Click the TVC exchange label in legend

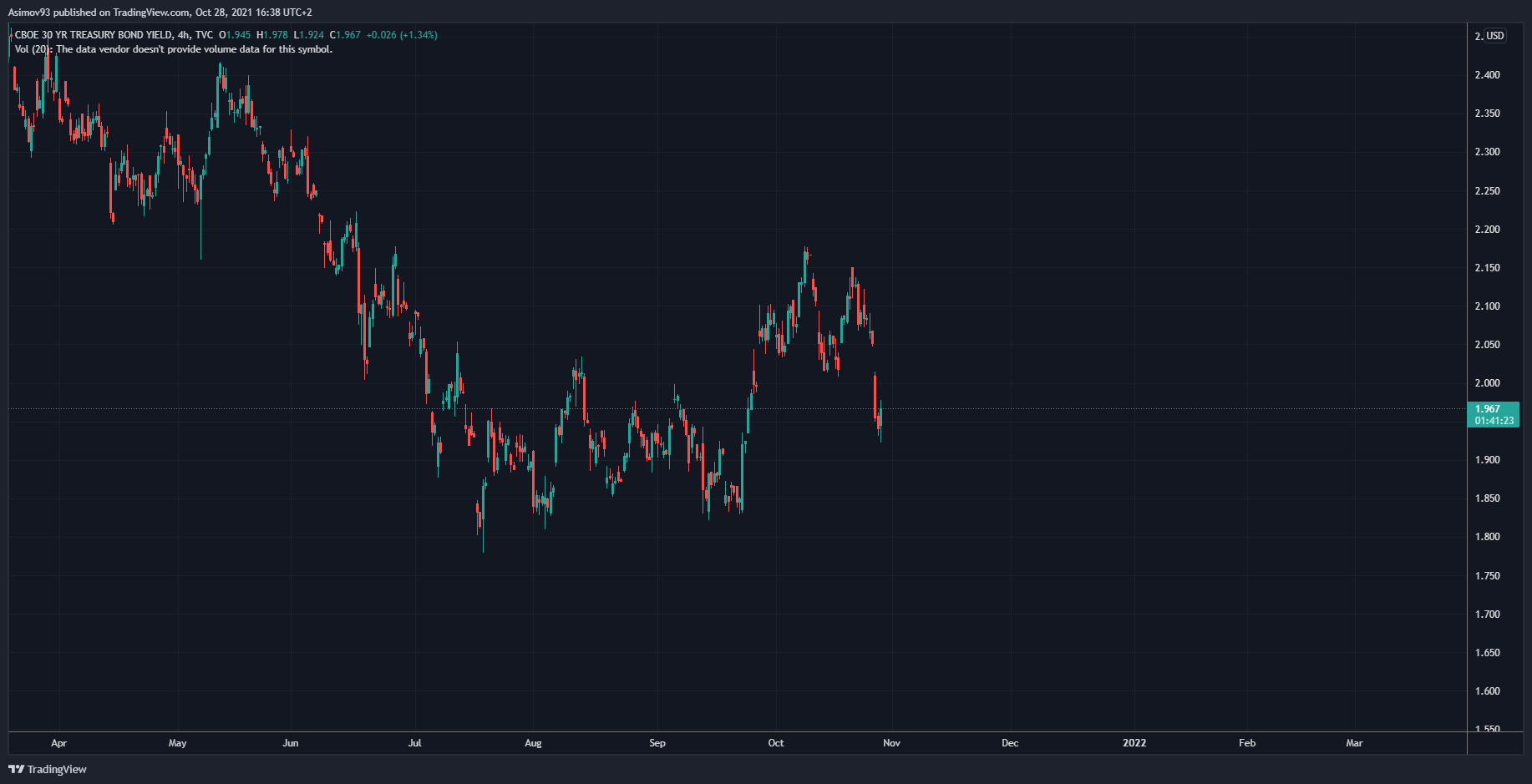pyautogui.click(x=204, y=35)
